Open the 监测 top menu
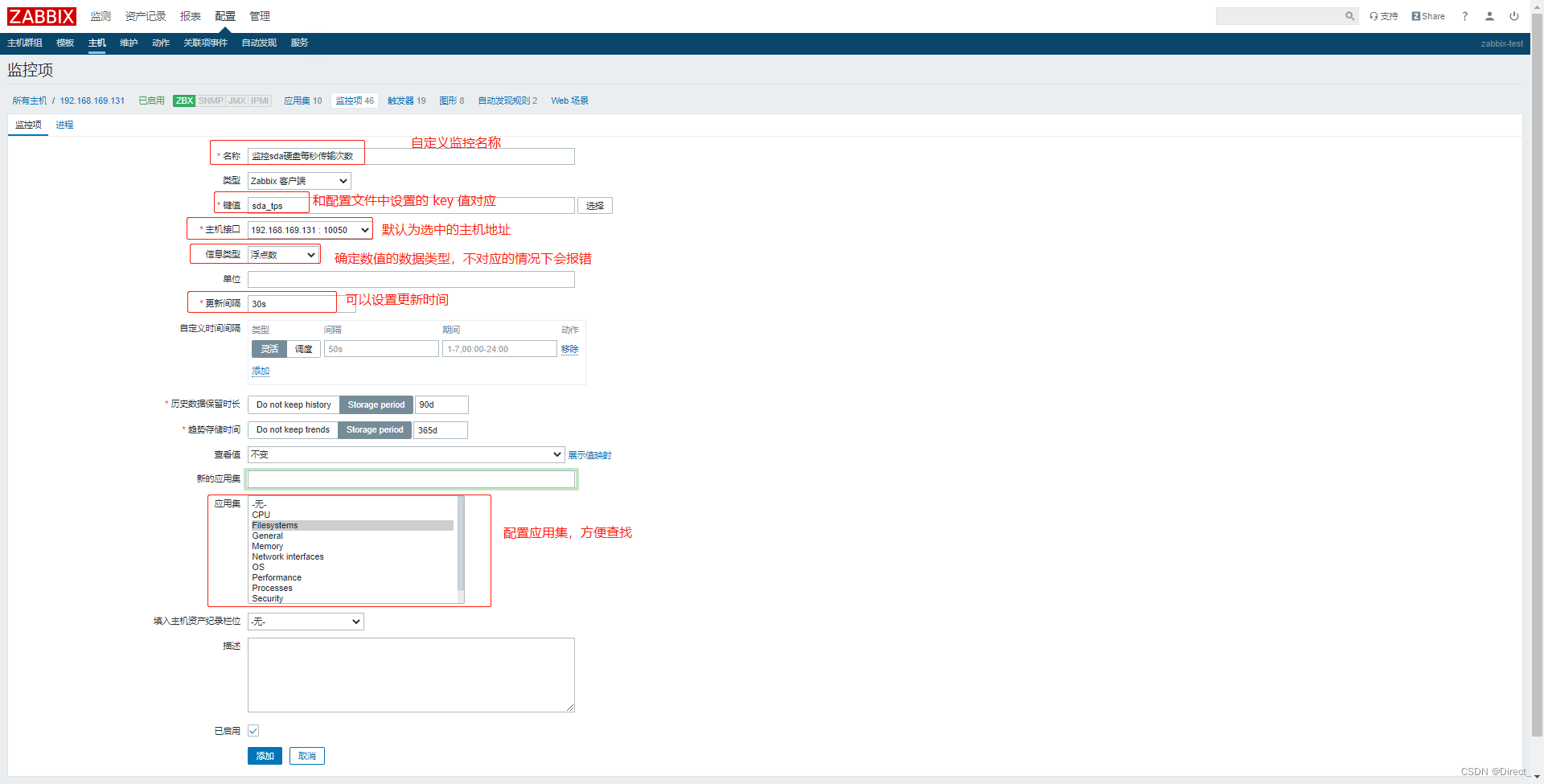Image resolution: width=1544 pixels, height=784 pixels. pyautogui.click(x=101, y=16)
